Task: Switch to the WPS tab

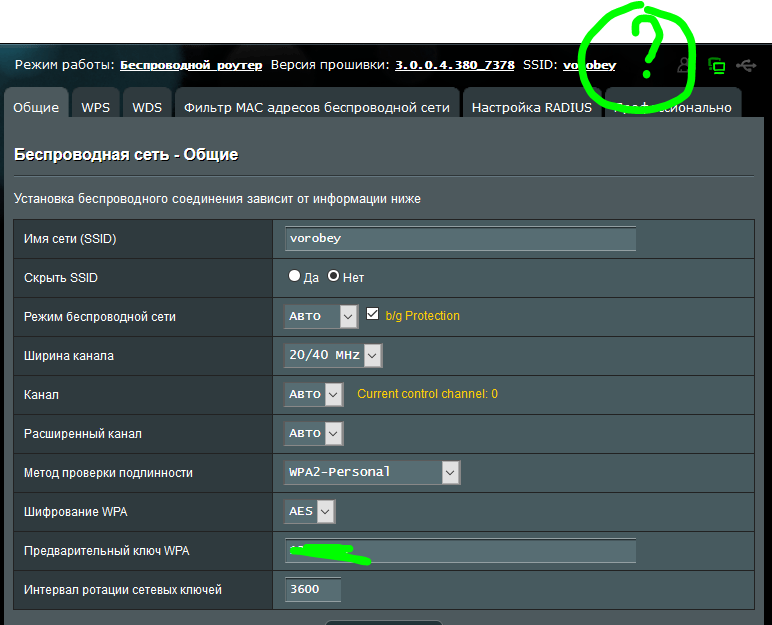Action: coord(96,107)
